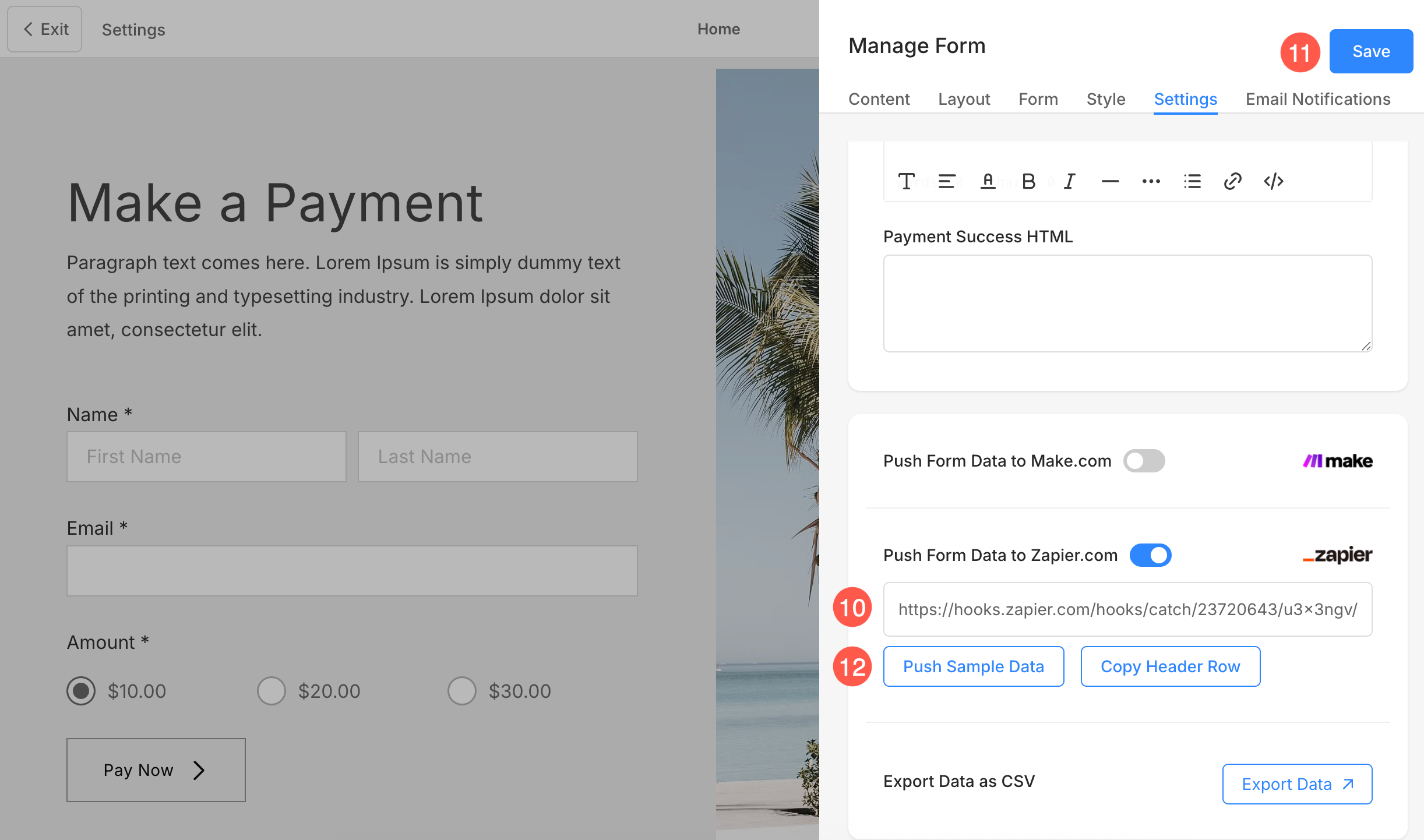
Task: Click the text size T icon in editor toolbar
Action: pyautogui.click(x=906, y=181)
